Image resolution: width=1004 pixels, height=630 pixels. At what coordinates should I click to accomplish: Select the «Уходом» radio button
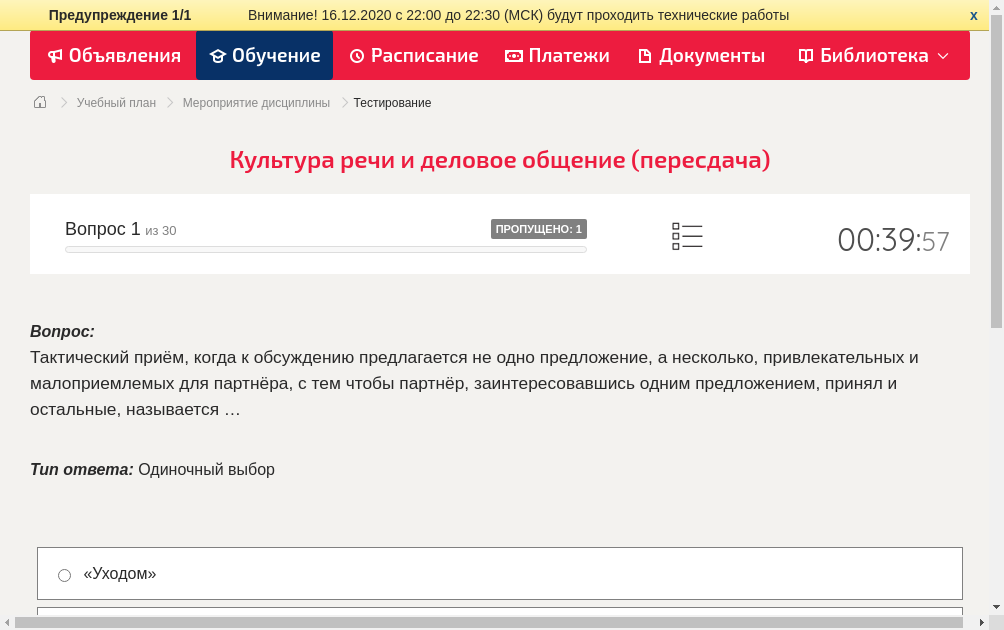click(64, 574)
